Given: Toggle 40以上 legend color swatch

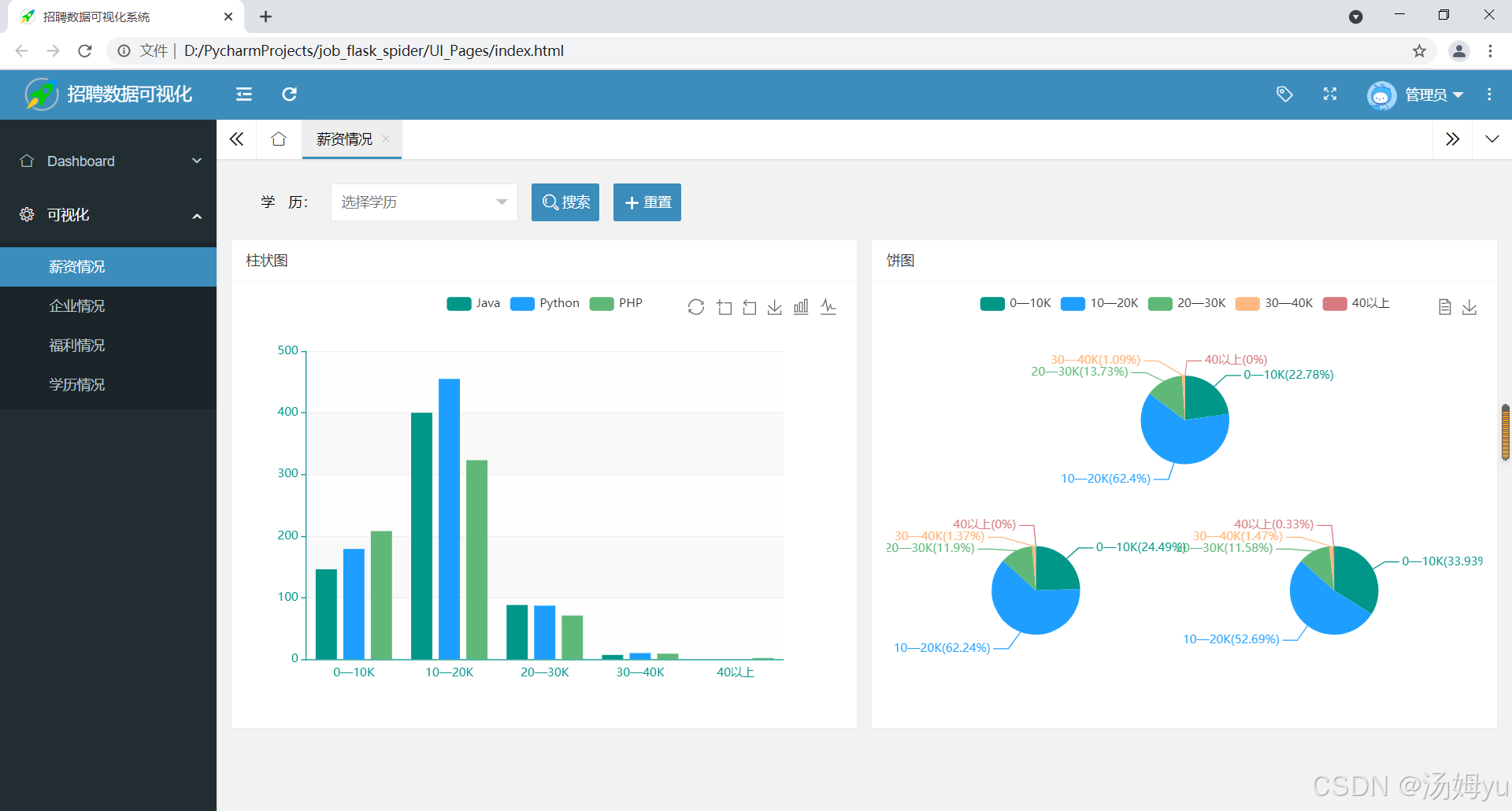Looking at the screenshot, I should (1335, 304).
